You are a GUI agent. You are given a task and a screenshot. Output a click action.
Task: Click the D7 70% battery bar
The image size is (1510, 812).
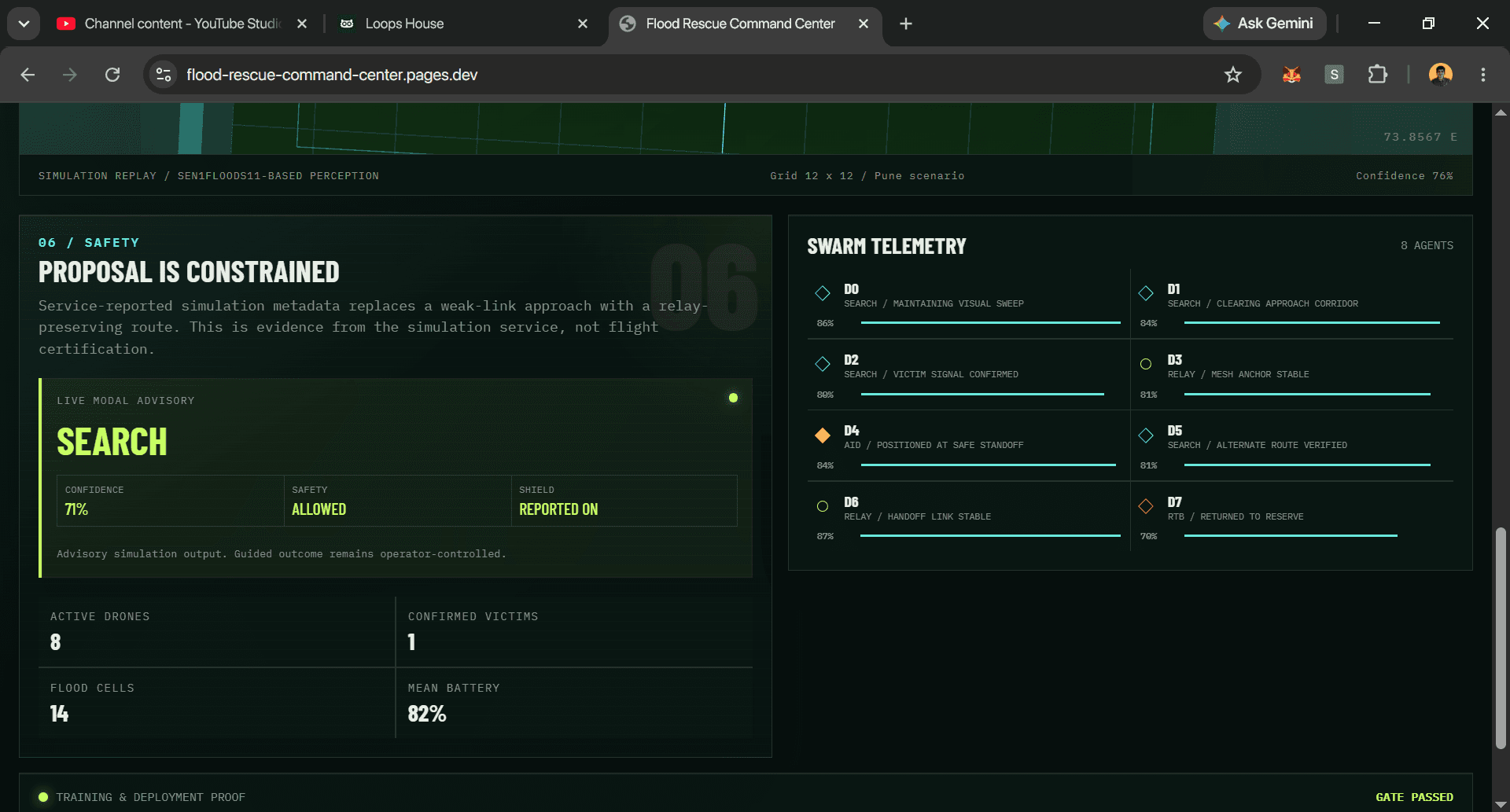tap(1291, 536)
